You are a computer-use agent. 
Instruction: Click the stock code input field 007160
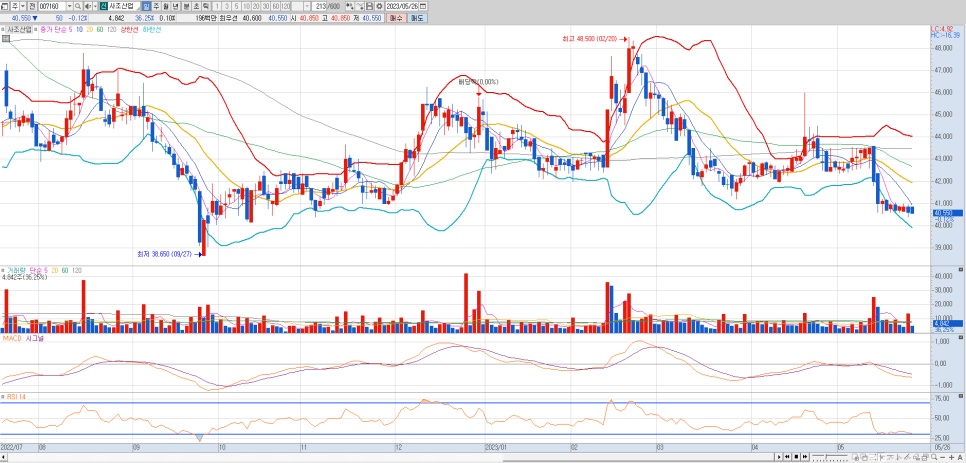tap(52, 6)
